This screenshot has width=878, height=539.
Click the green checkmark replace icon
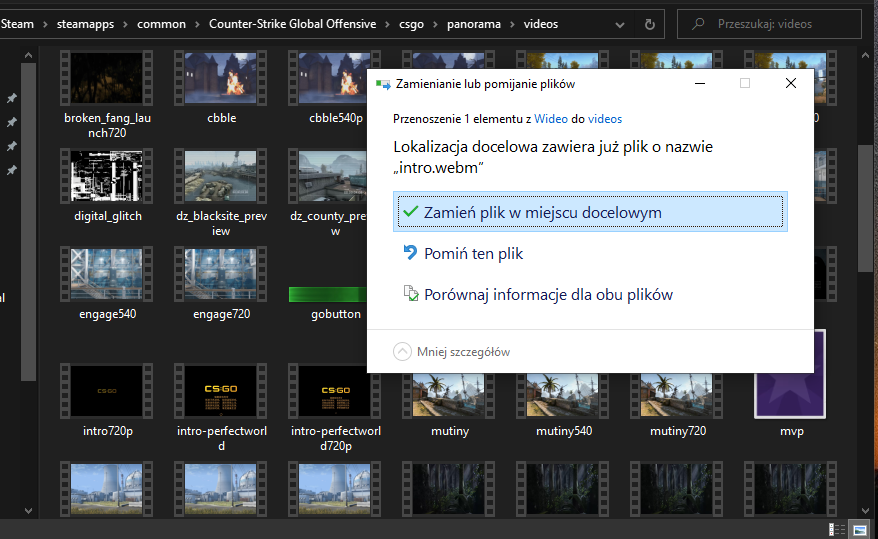[410, 212]
